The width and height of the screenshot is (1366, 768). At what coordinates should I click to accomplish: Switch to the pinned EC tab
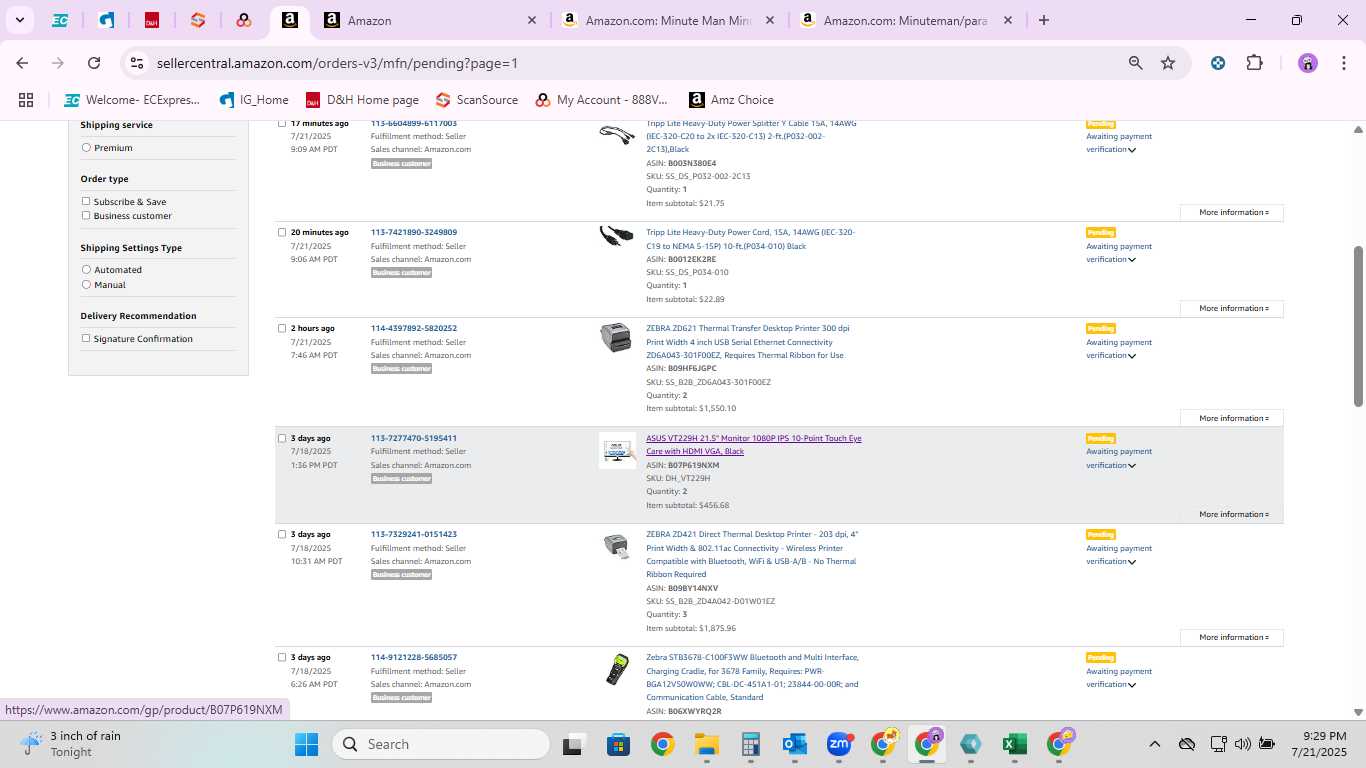60,20
